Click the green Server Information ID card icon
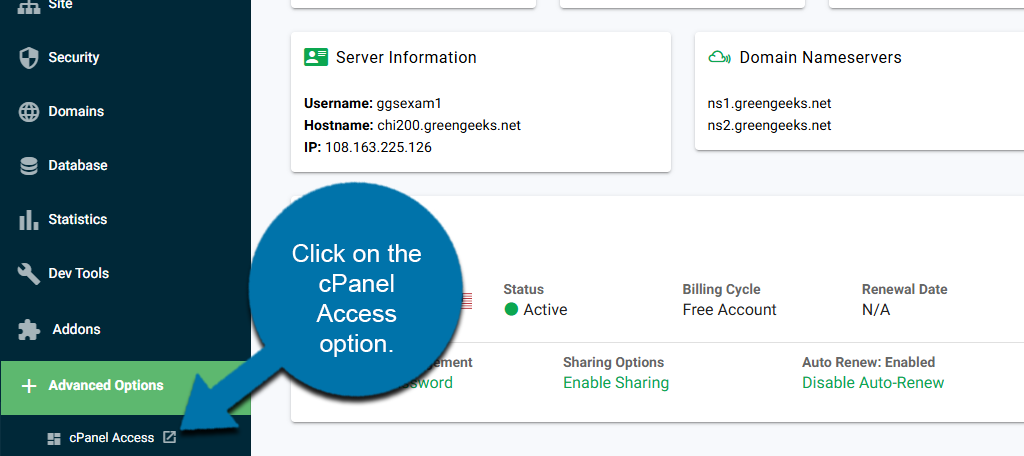This screenshot has width=1024, height=456. [316, 57]
